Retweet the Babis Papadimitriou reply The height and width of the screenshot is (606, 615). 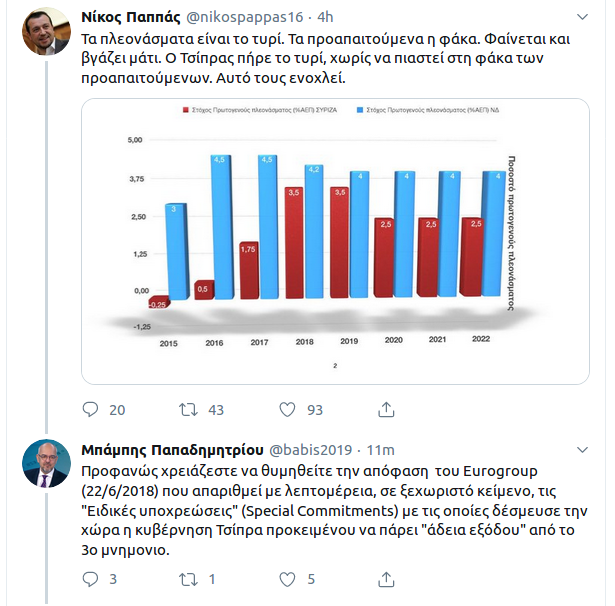click(x=188, y=579)
